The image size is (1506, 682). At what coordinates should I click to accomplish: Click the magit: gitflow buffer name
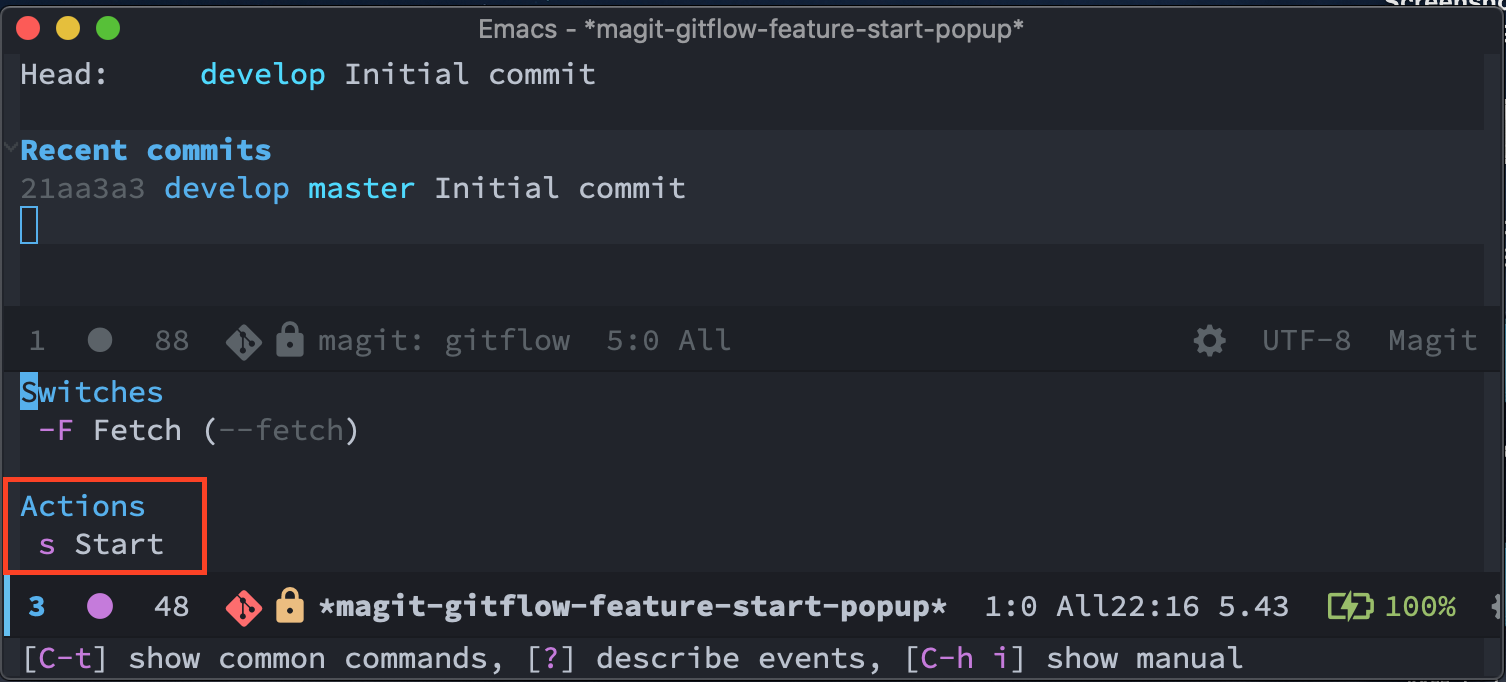[444, 341]
